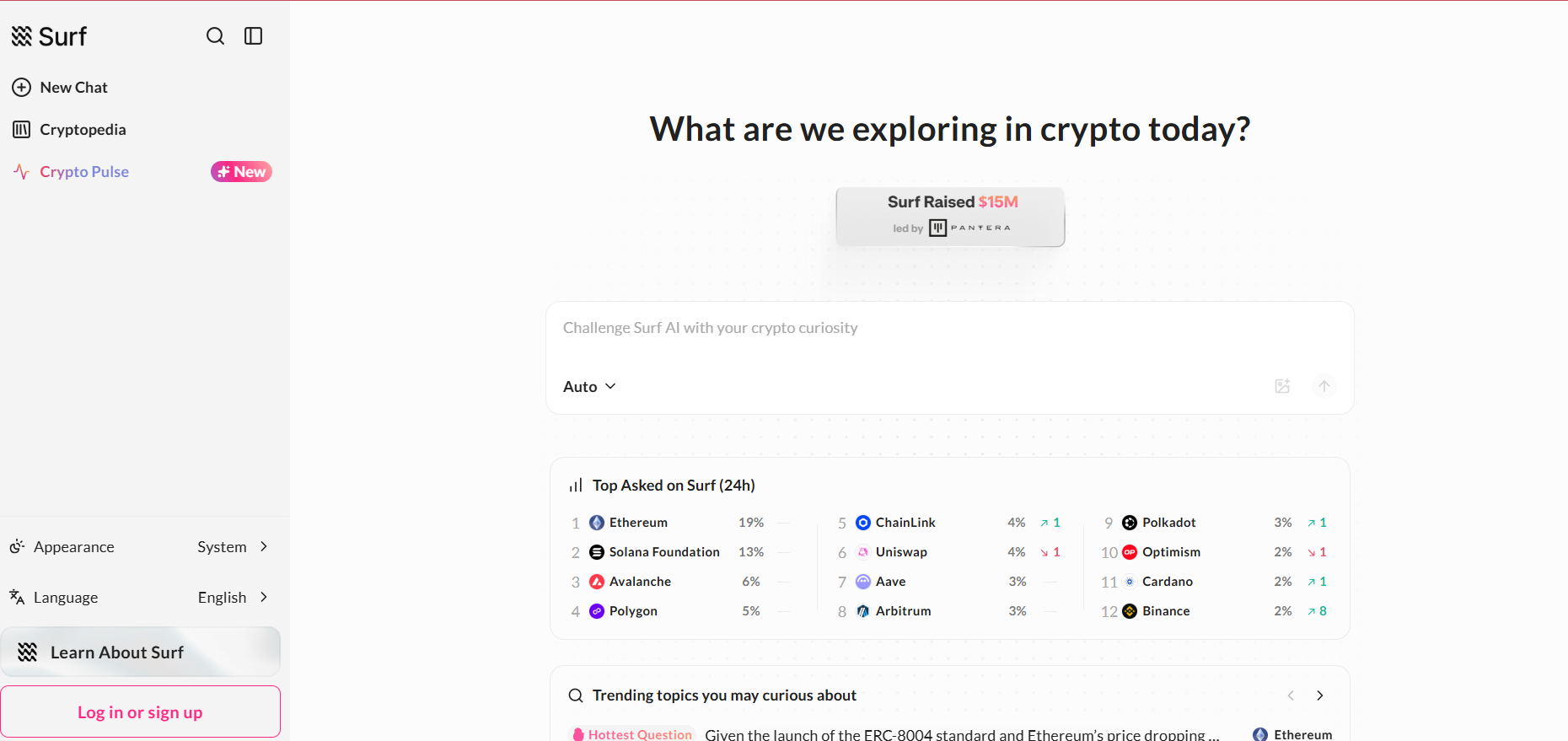Screen dimensions: 1568x741
Task: Expand the Language English selector
Action: click(x=233, y=598)
